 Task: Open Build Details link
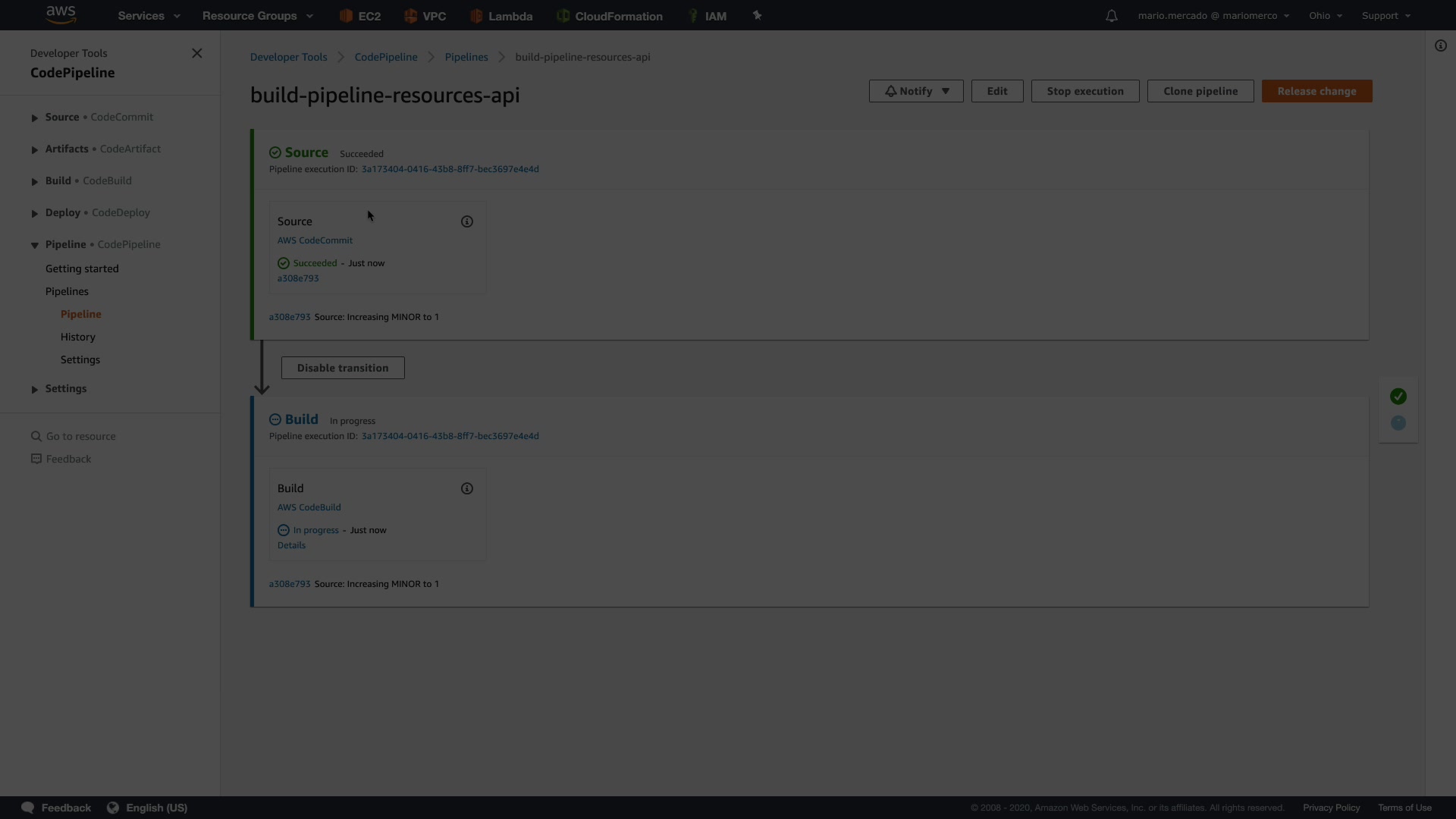[291, 545]
